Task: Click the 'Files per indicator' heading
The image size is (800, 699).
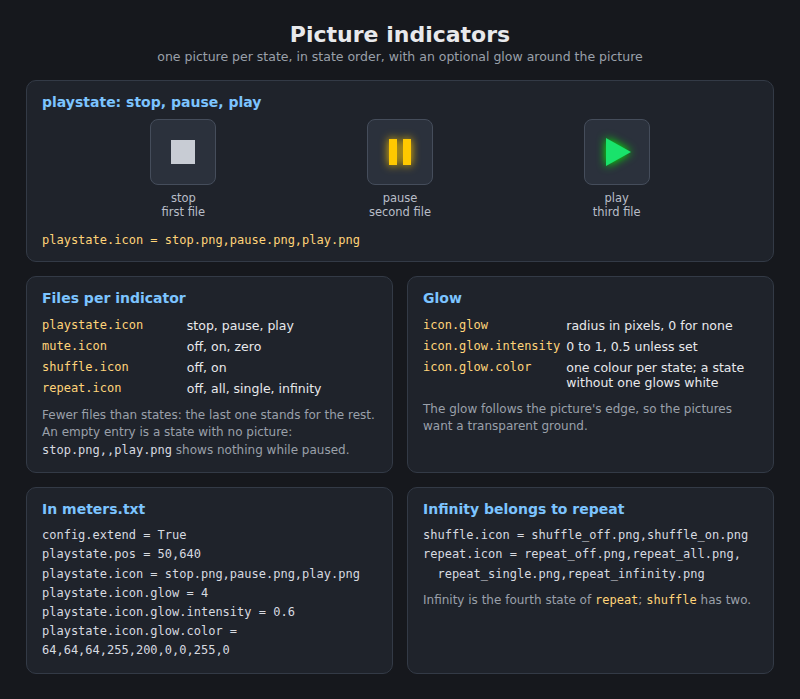Action: 114,298
